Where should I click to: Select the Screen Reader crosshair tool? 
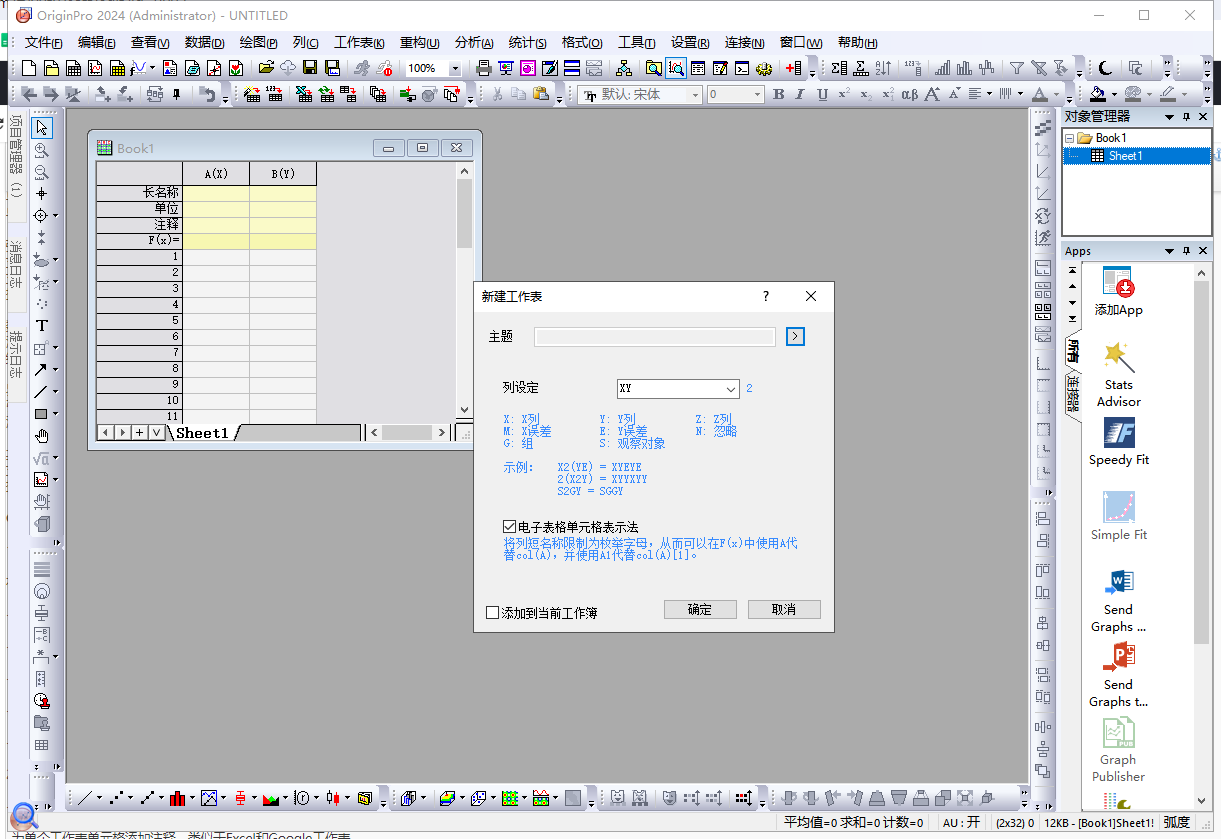coord(42,194)
